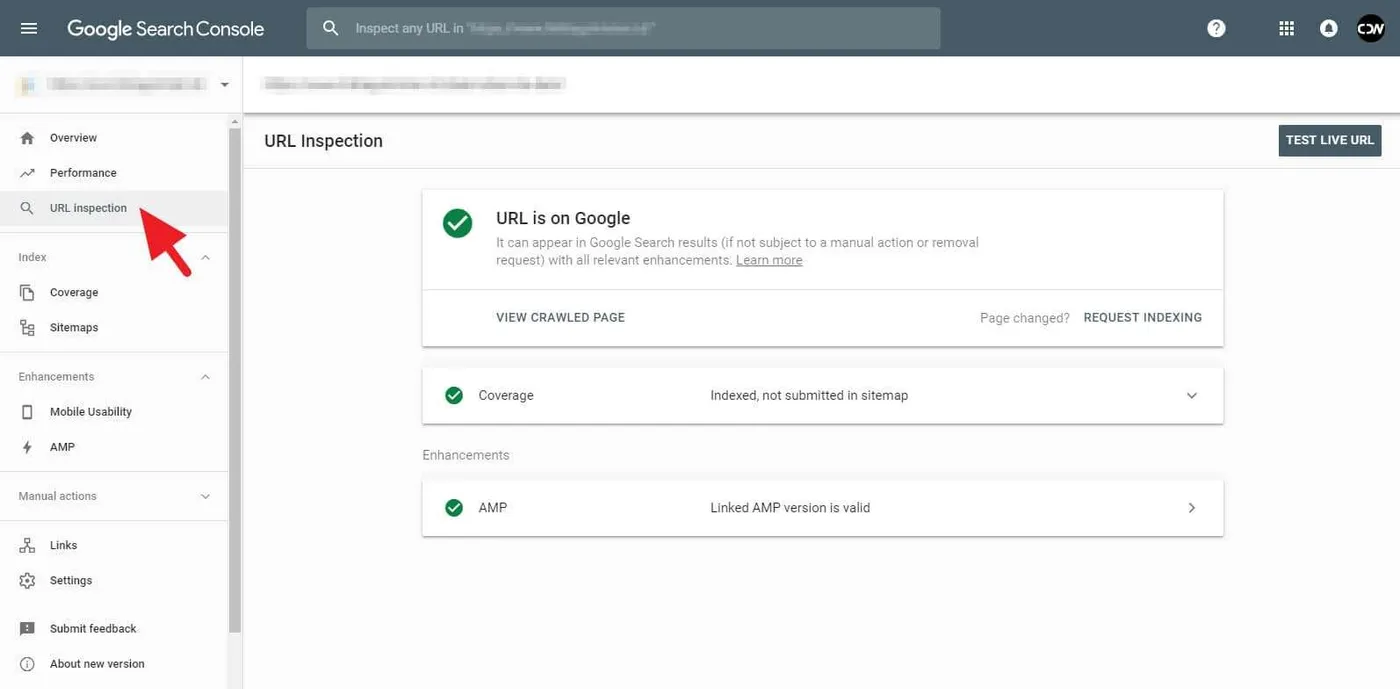Open the Google apps grid icon
The width and height of the screenshot is (1400, 689).
1287,28
